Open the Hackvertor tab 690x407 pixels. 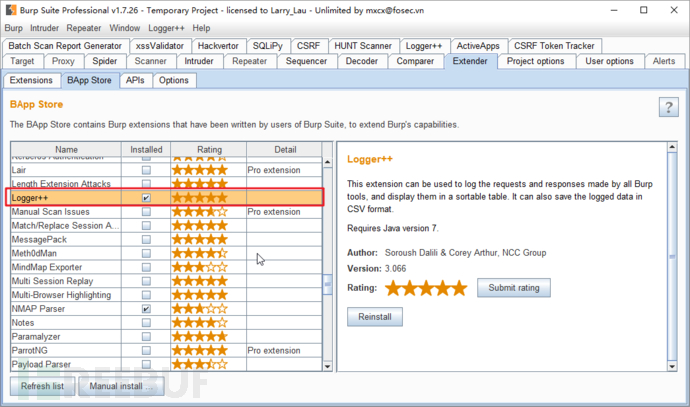pos(218,46)
